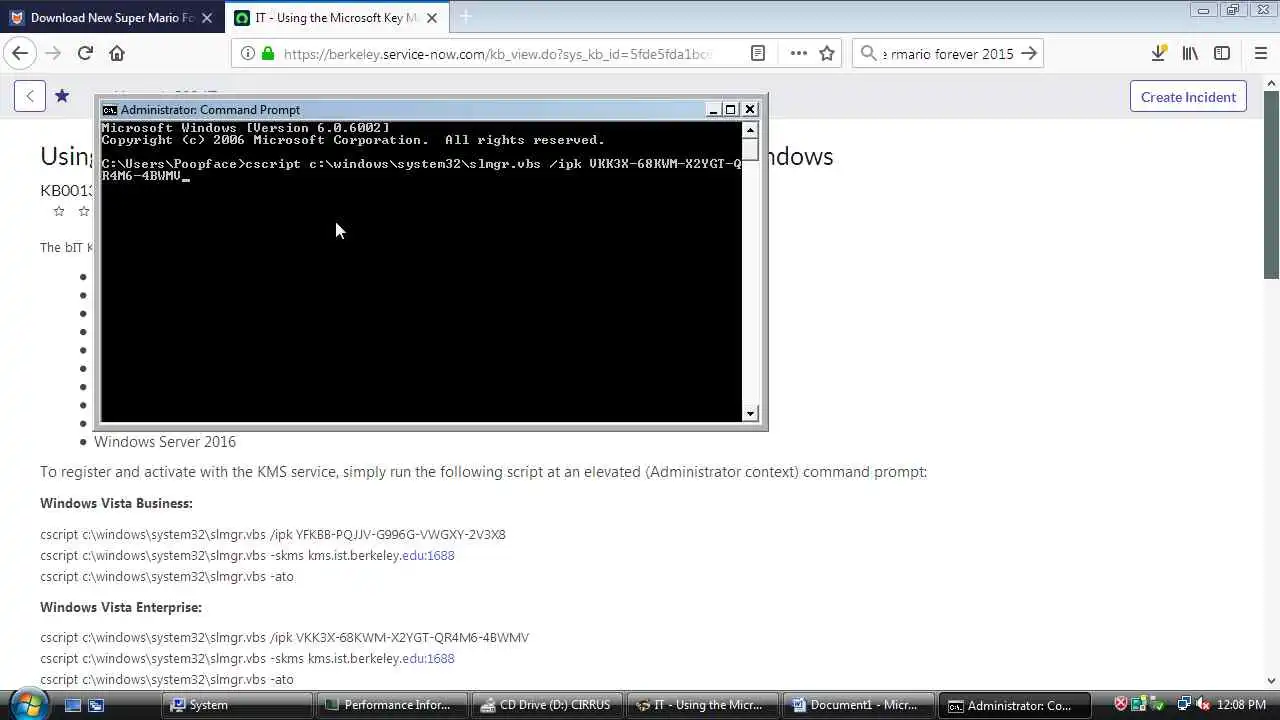
Task: Click red security shield tray icon
Action: [1121, 705]
